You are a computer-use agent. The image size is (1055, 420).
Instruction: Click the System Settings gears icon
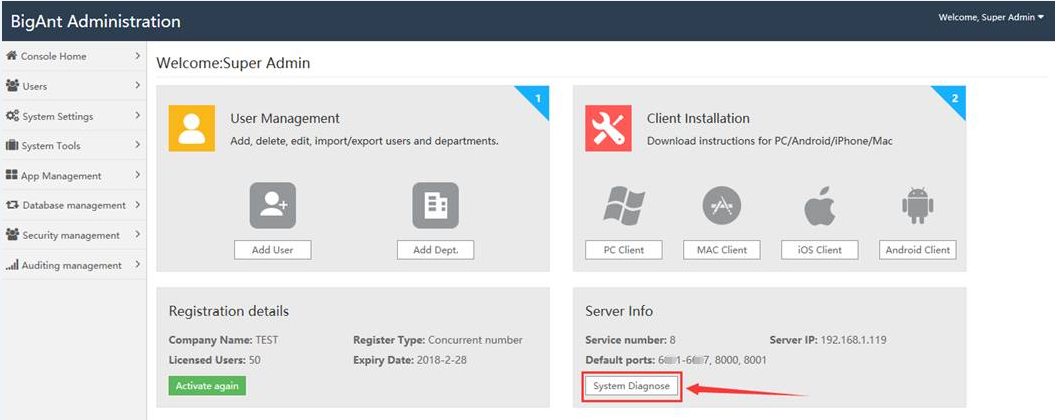[12, 116]
